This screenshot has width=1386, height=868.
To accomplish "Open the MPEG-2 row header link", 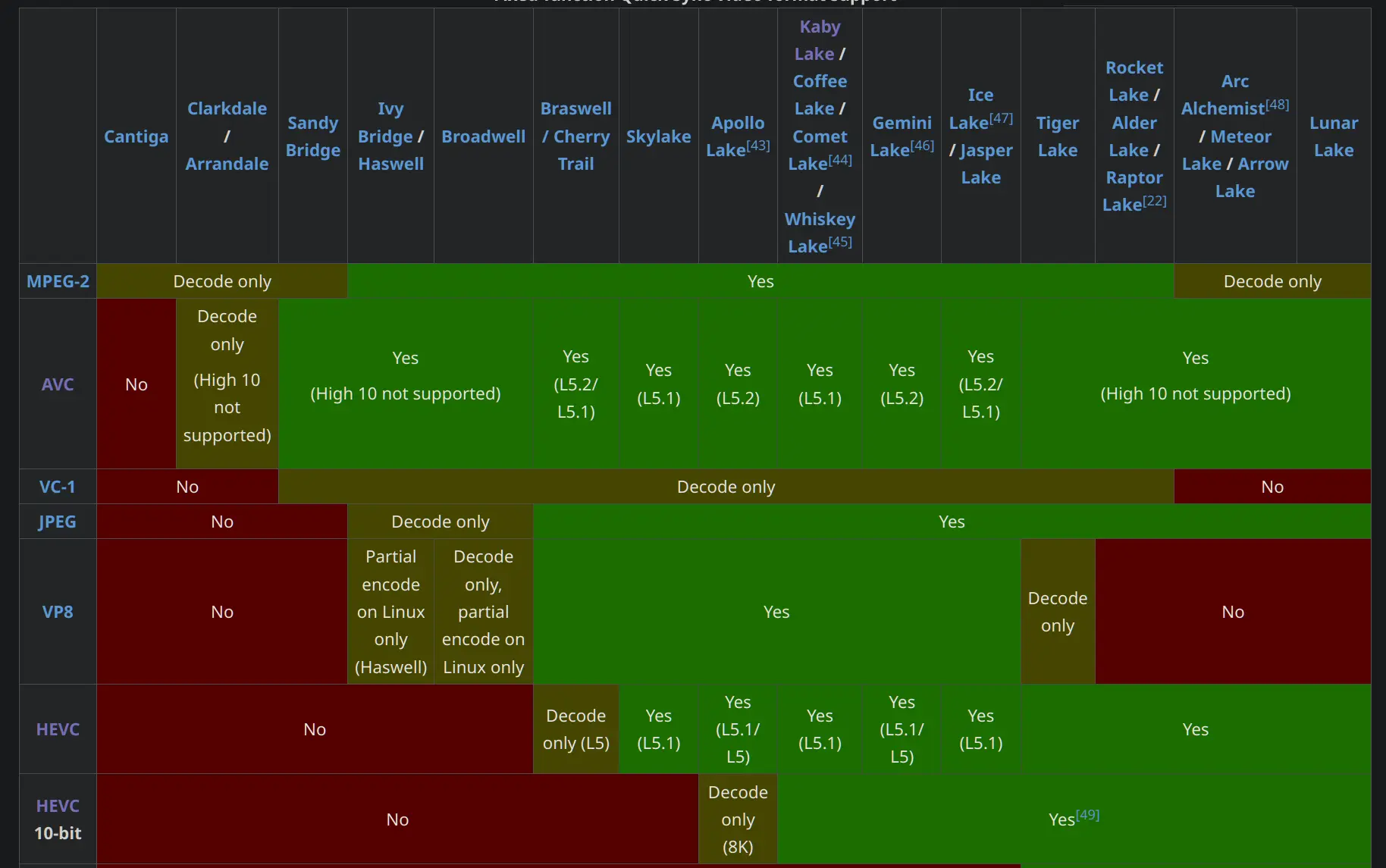I will [x=58, y=281].
